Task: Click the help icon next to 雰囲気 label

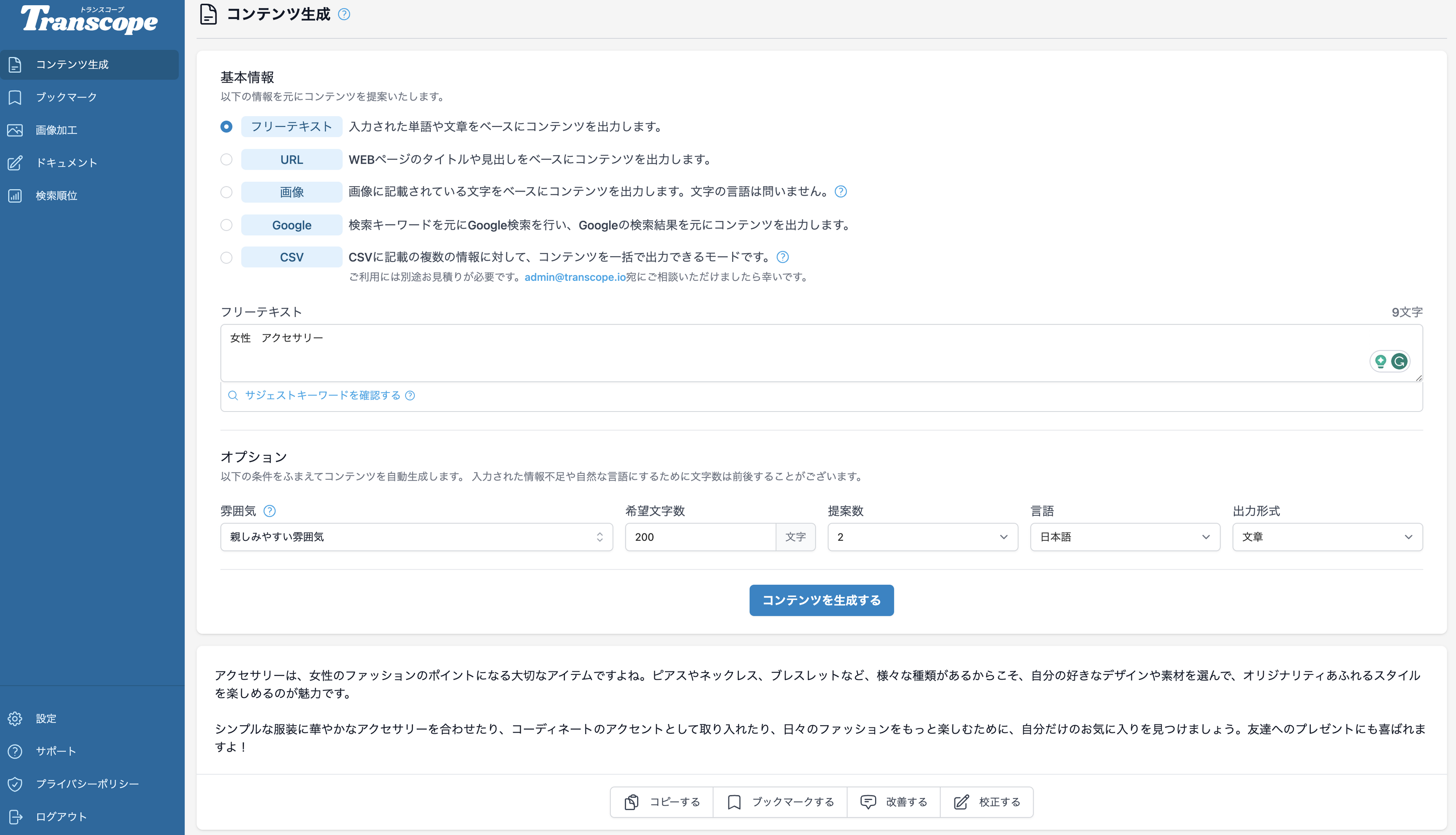Action: (x=270, y=511)
